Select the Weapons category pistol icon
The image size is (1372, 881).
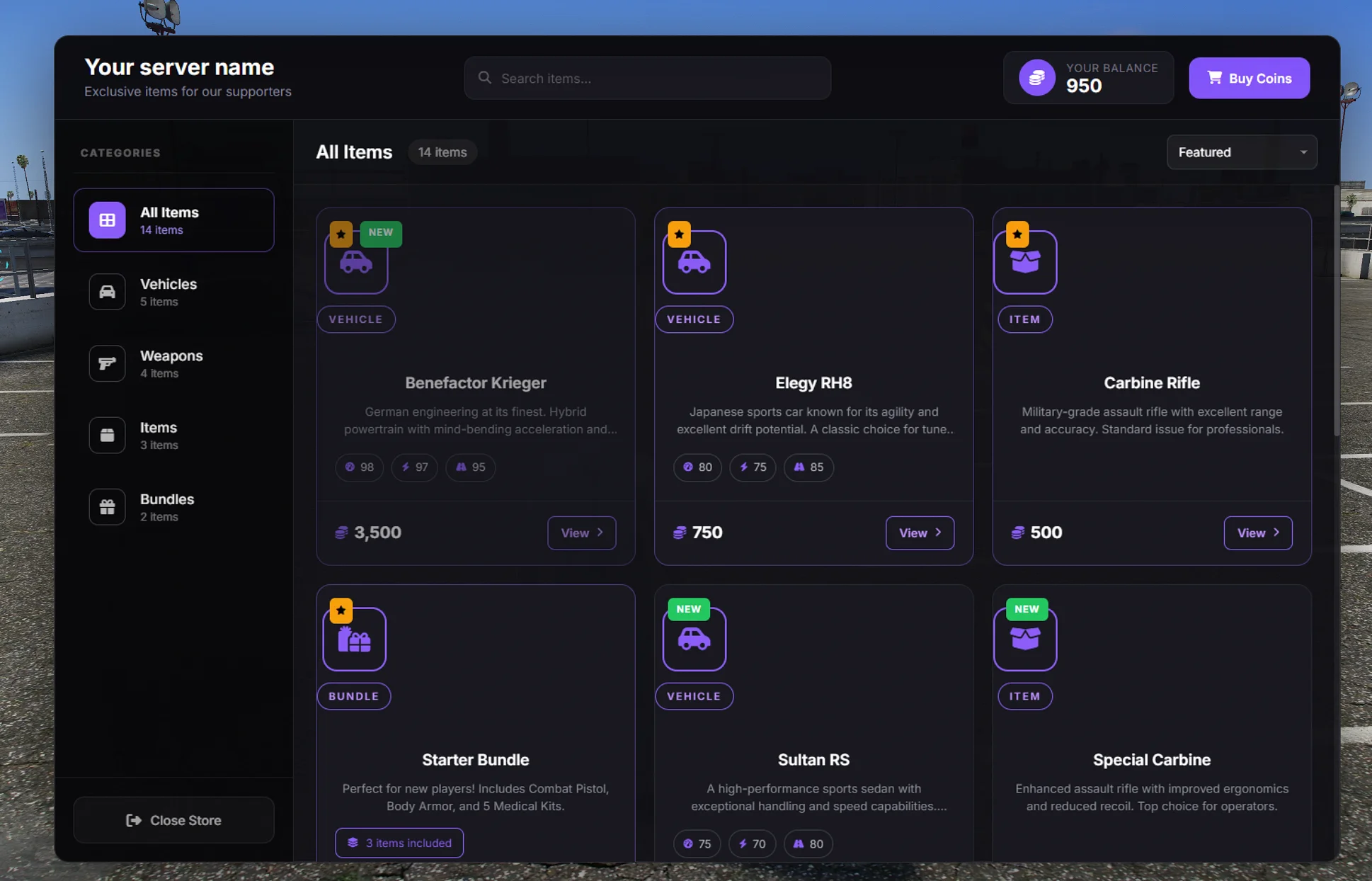click(107, 363)
